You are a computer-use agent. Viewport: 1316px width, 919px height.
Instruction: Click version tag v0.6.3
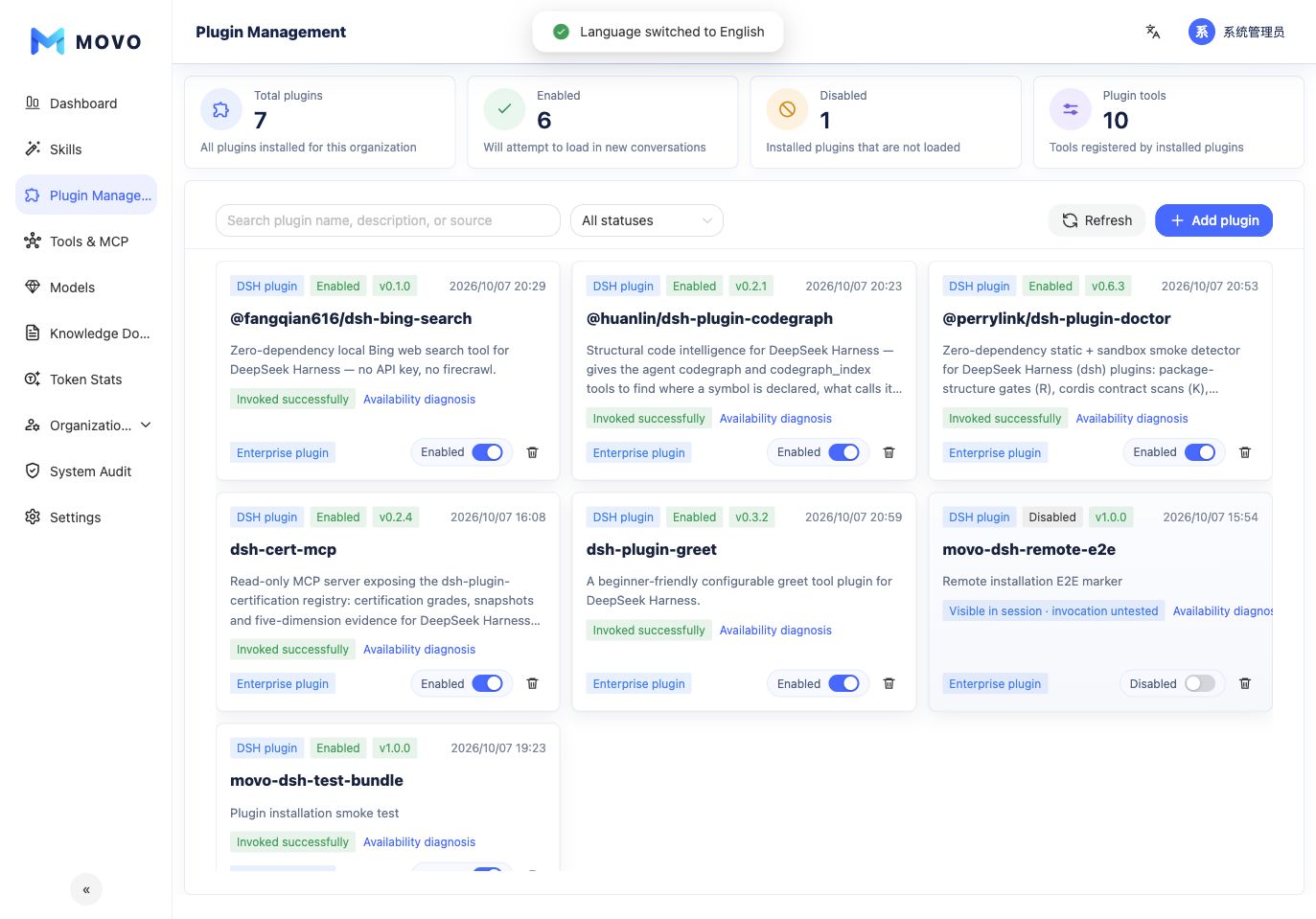pos(1108,286)
